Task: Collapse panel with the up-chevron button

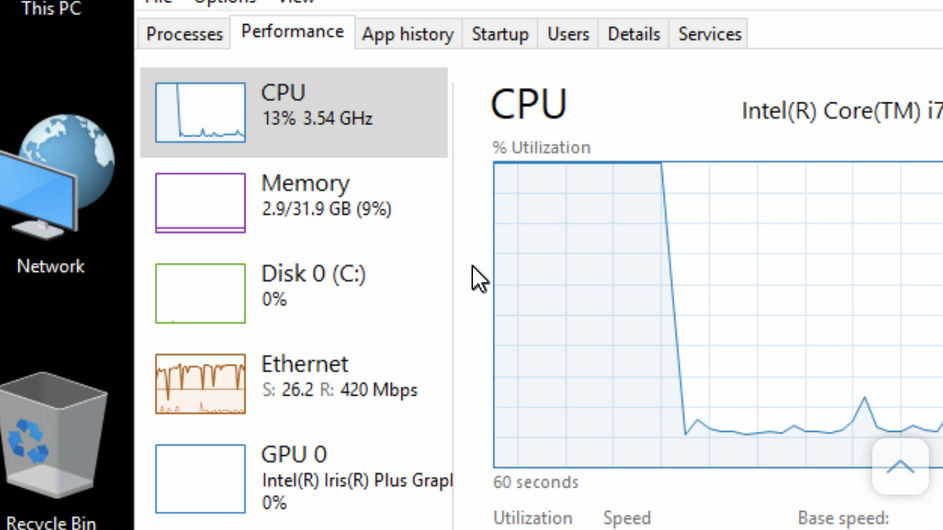Action: click(900, 466)
